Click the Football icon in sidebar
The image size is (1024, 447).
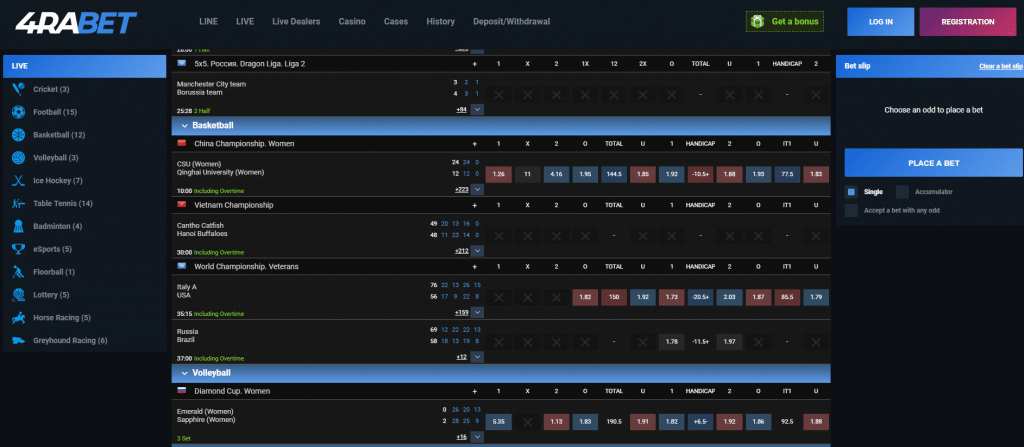click(x=18, y=112)
